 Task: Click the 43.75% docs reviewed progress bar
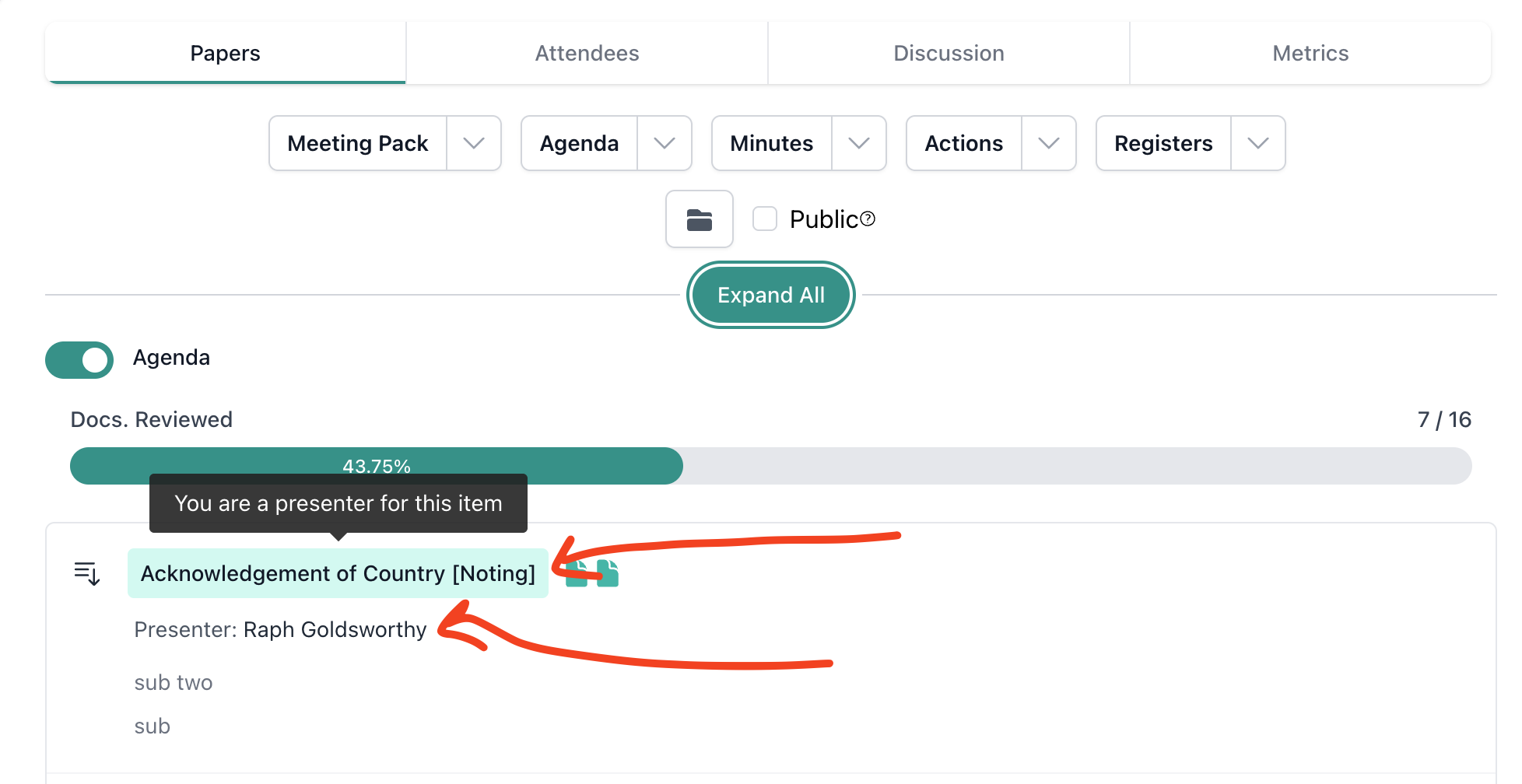(x=377, y=465)
